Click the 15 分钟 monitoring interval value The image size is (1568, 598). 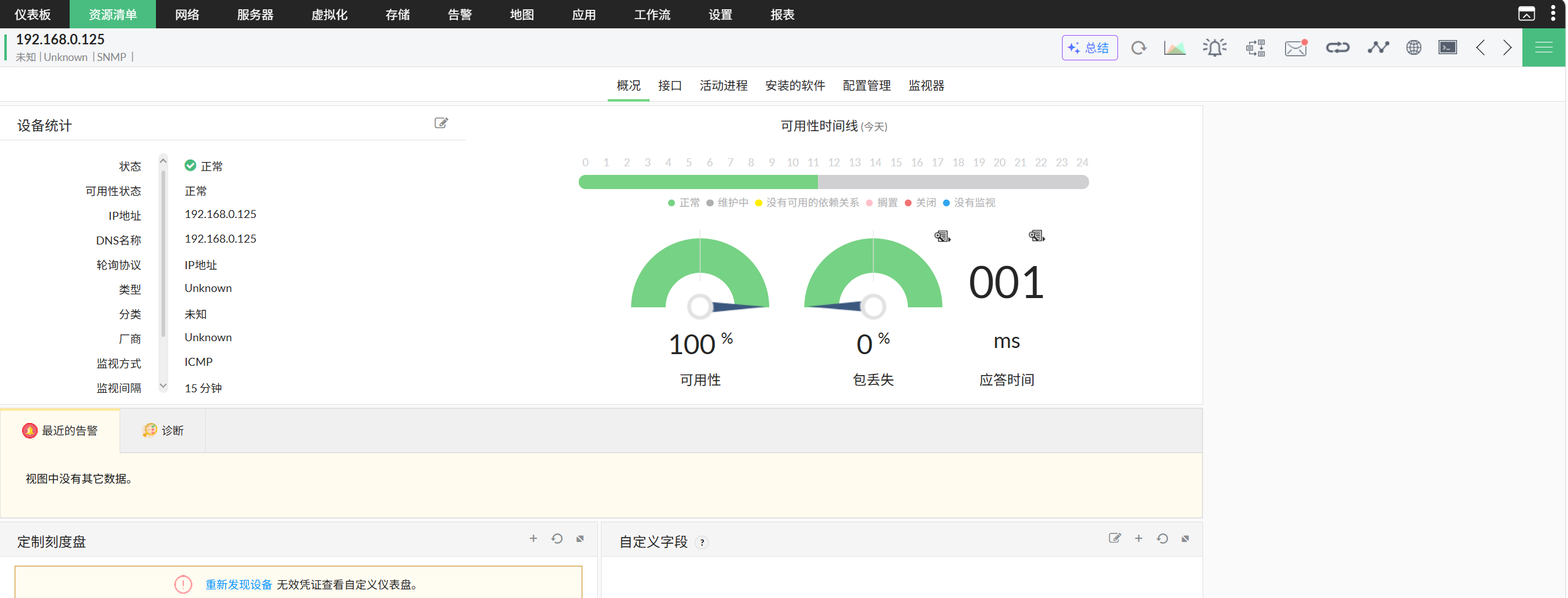pos(203,388)
